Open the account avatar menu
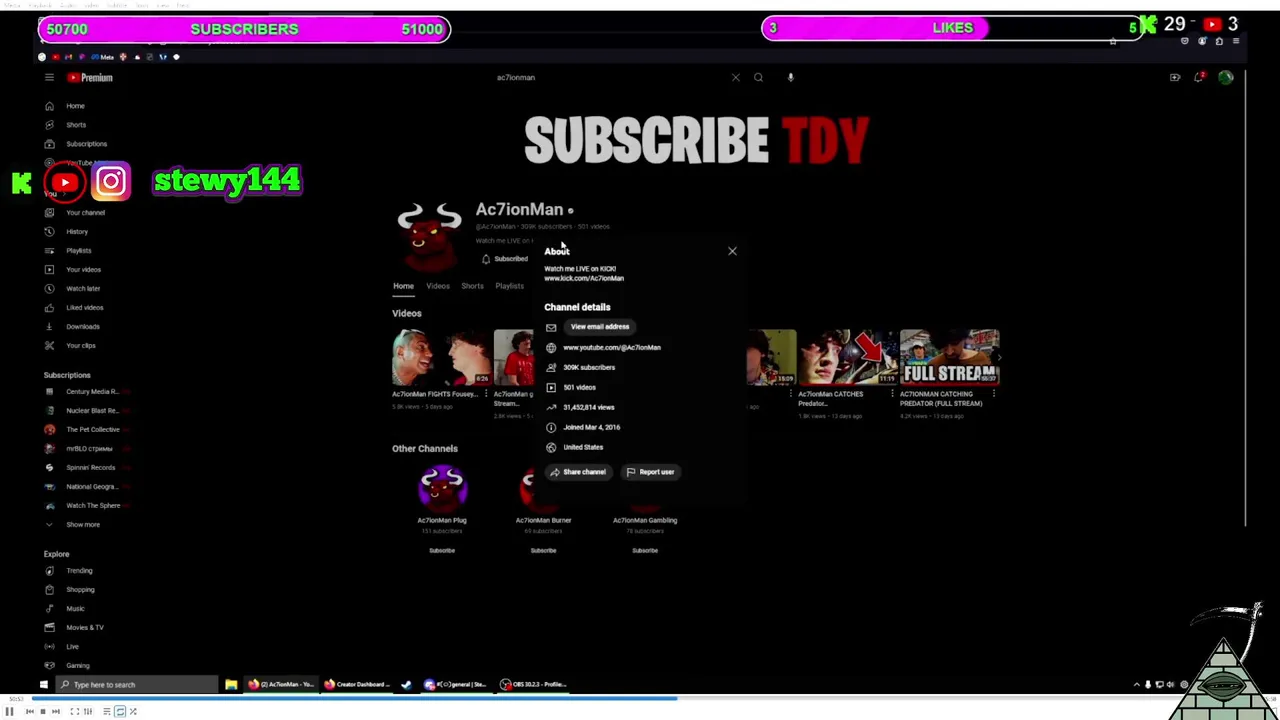 [x=1226, y=77]
